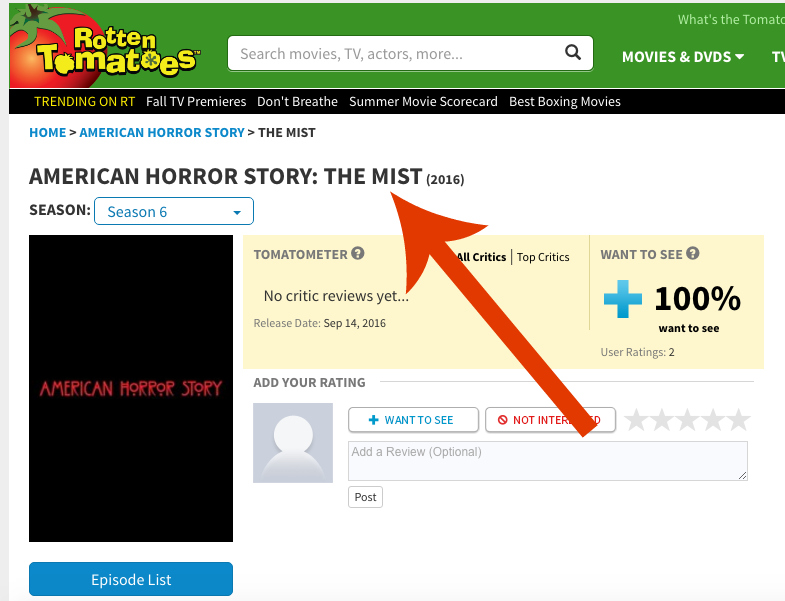Open Fall TV Premieres trending link
The height and width of the screenshot is (601, 785).
pyautogui.click(x=196, y=102)
